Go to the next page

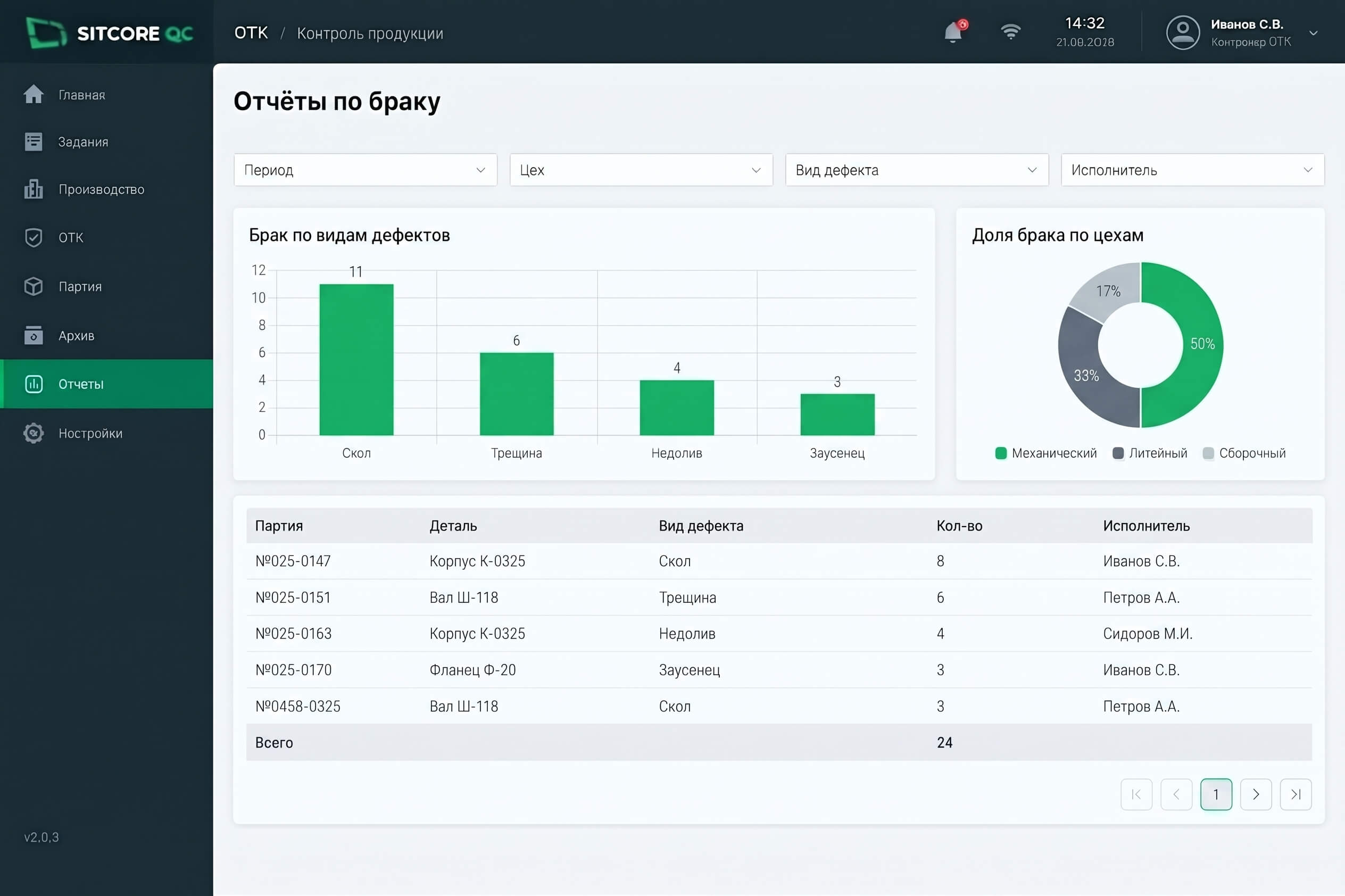coord(1256,794)
